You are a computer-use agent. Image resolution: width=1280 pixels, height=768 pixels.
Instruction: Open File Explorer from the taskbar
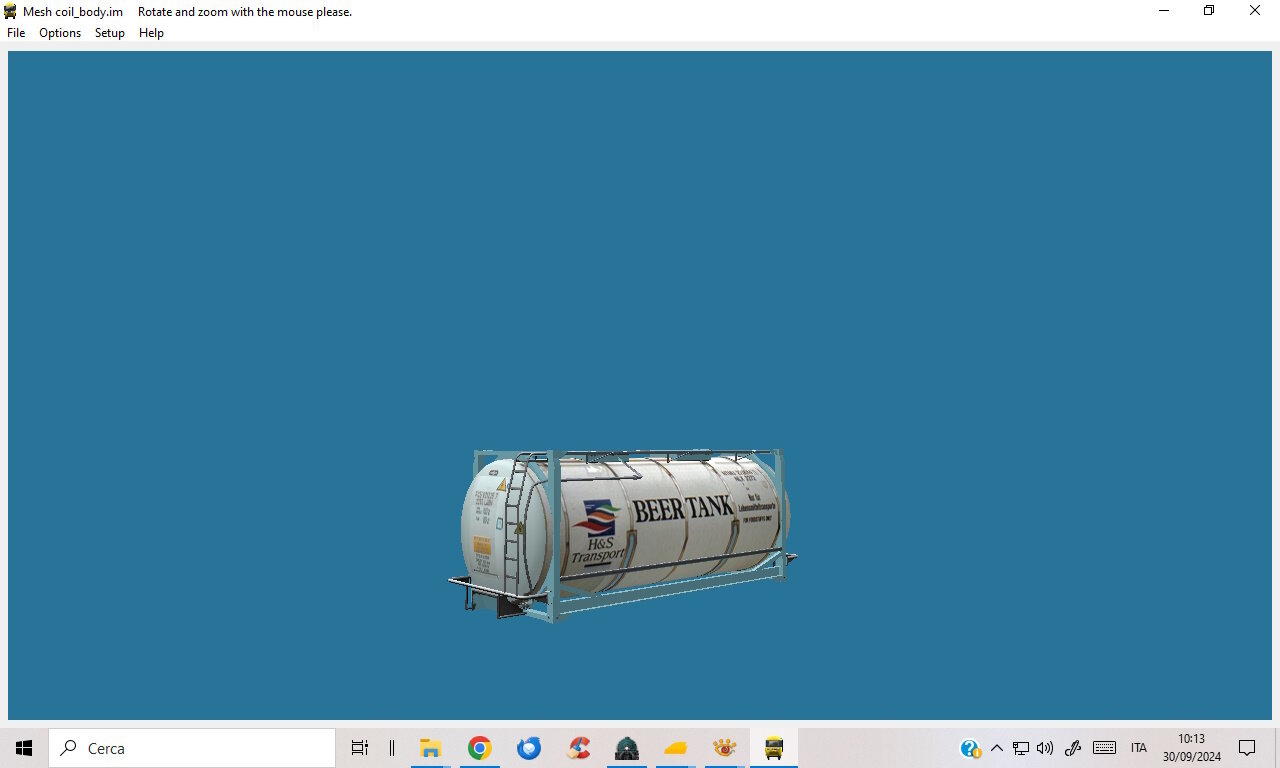point(430,748)
